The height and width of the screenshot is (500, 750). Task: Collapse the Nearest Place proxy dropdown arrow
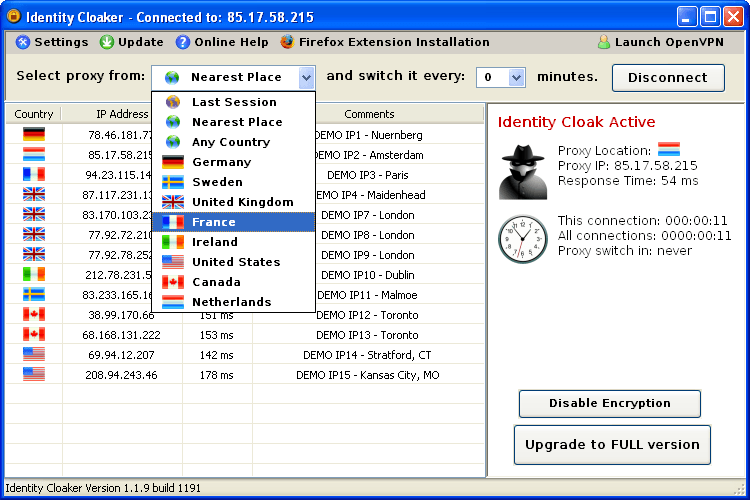pyautogui.click(x=307, y=77)
